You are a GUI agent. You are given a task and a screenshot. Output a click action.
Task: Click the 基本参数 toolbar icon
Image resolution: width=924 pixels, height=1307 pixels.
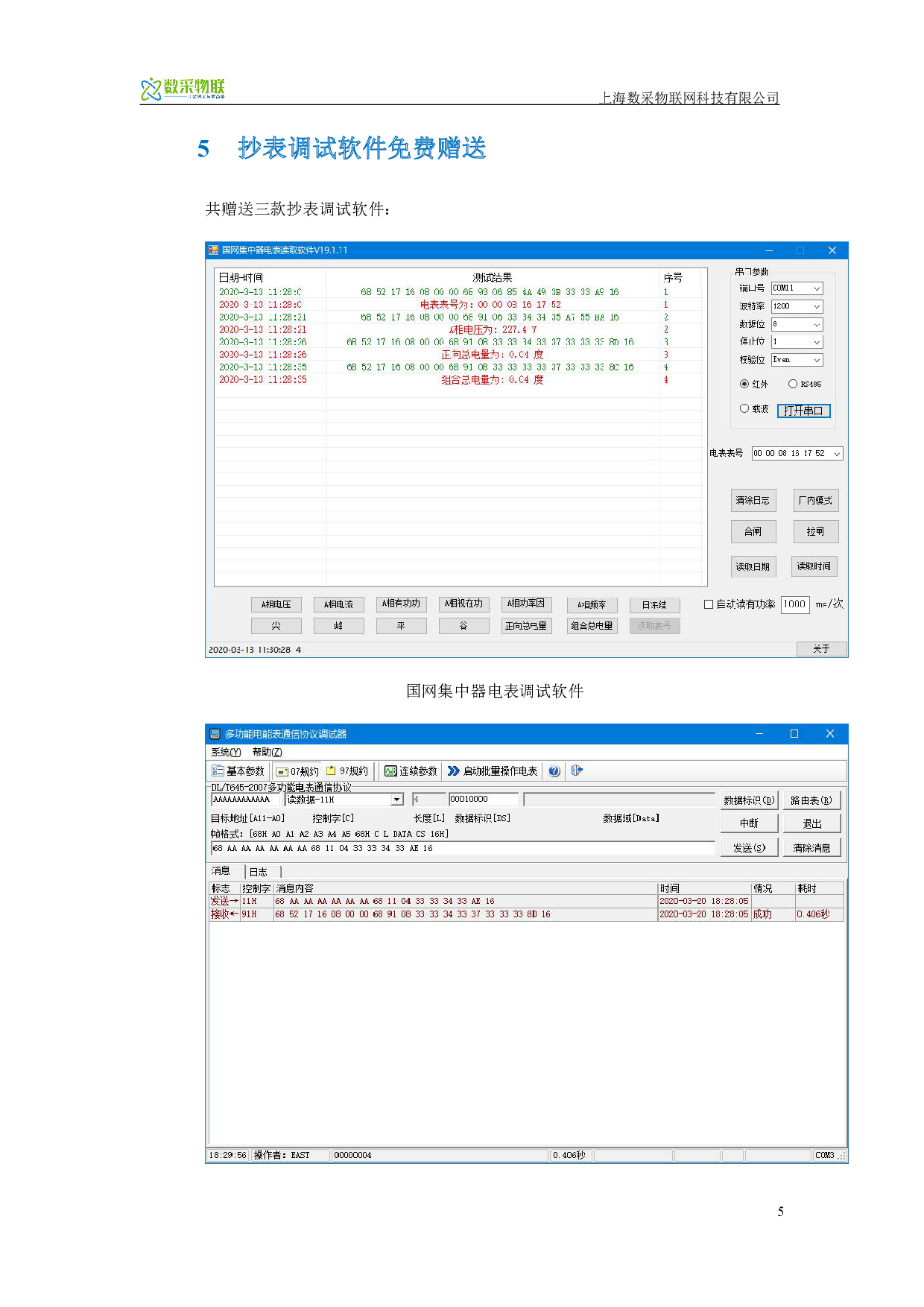pos(238,770)
